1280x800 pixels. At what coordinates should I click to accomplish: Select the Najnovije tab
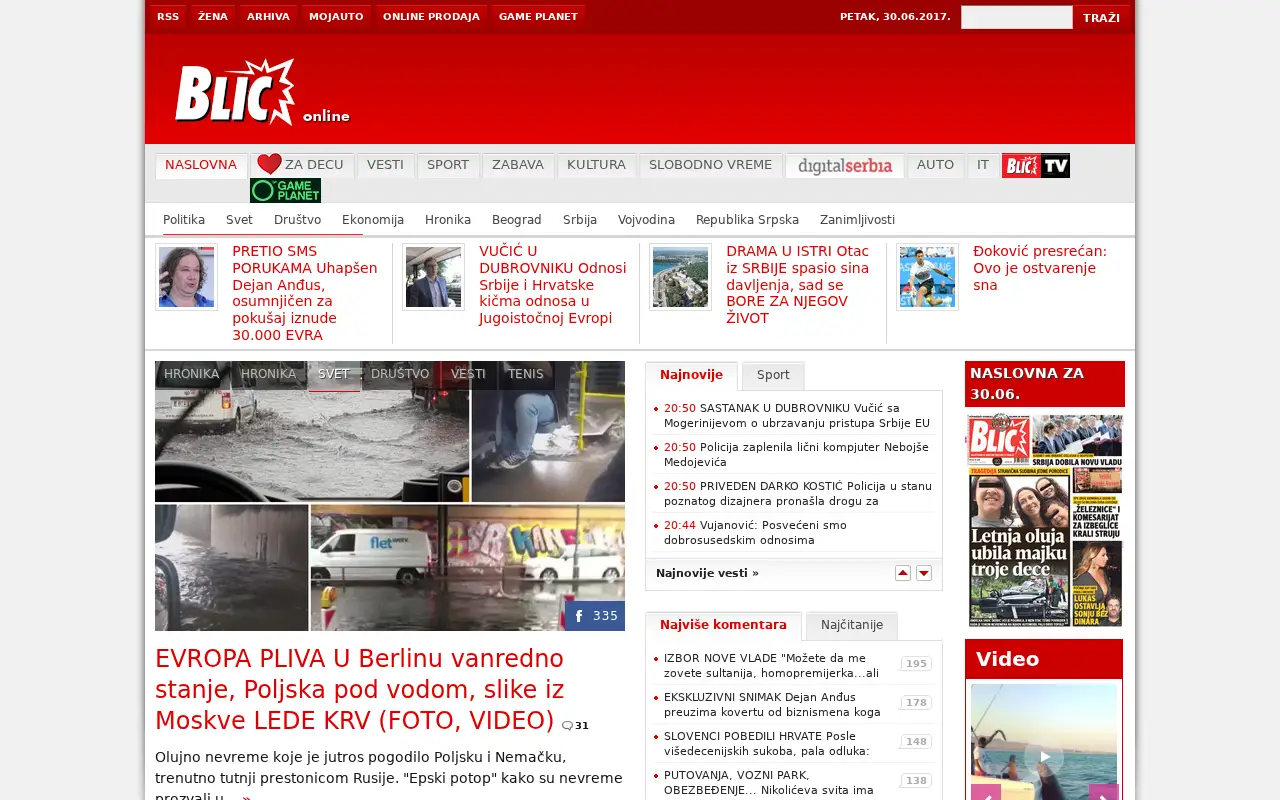[x=691, y=375]
